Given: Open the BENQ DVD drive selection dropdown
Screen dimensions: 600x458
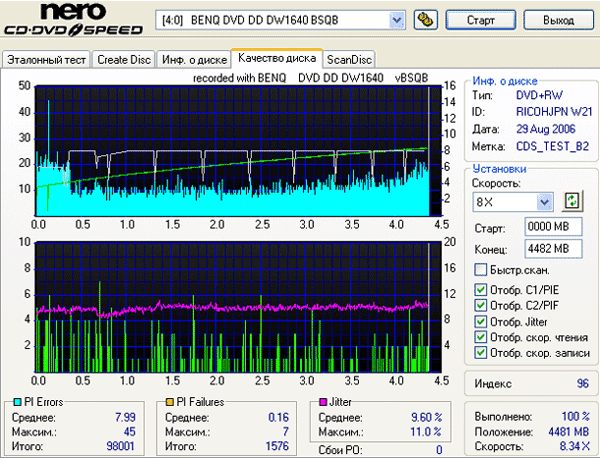Looking at the screenshot, I should (x=397, y=20).
